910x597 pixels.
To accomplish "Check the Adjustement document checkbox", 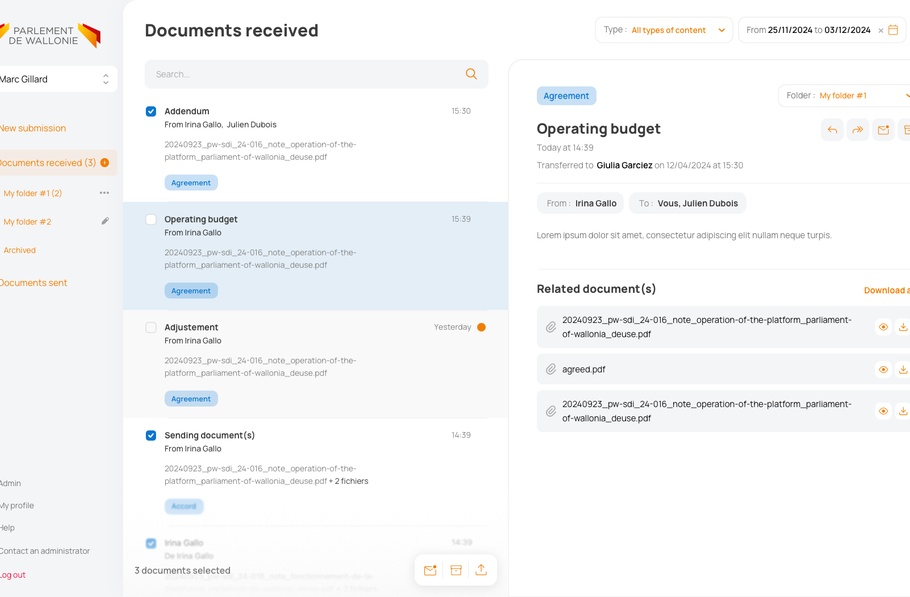I will coord(151,327).
